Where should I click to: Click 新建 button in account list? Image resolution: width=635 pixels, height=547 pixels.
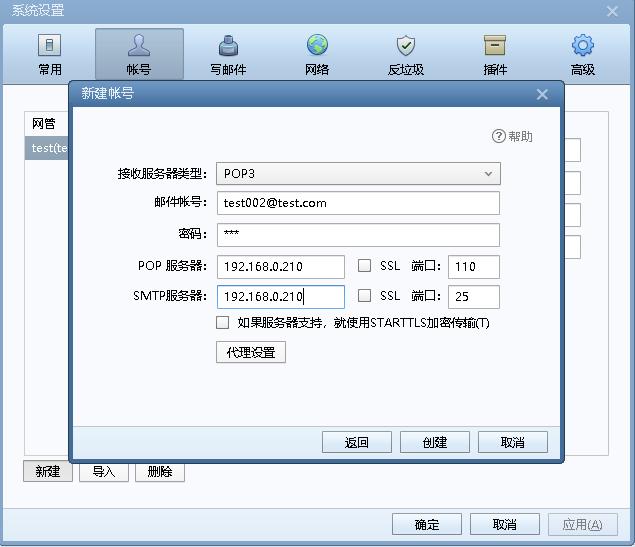48,471
